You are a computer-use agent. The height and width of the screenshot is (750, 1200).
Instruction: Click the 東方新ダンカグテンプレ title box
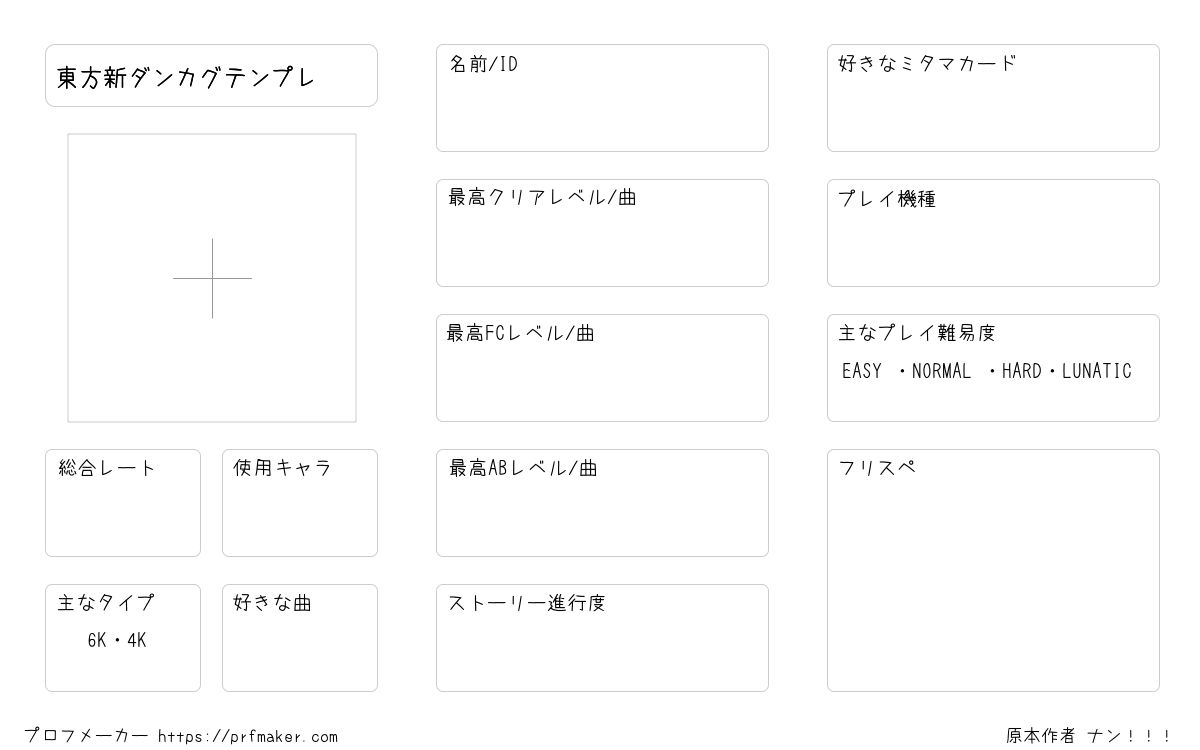tap(211, 75)
